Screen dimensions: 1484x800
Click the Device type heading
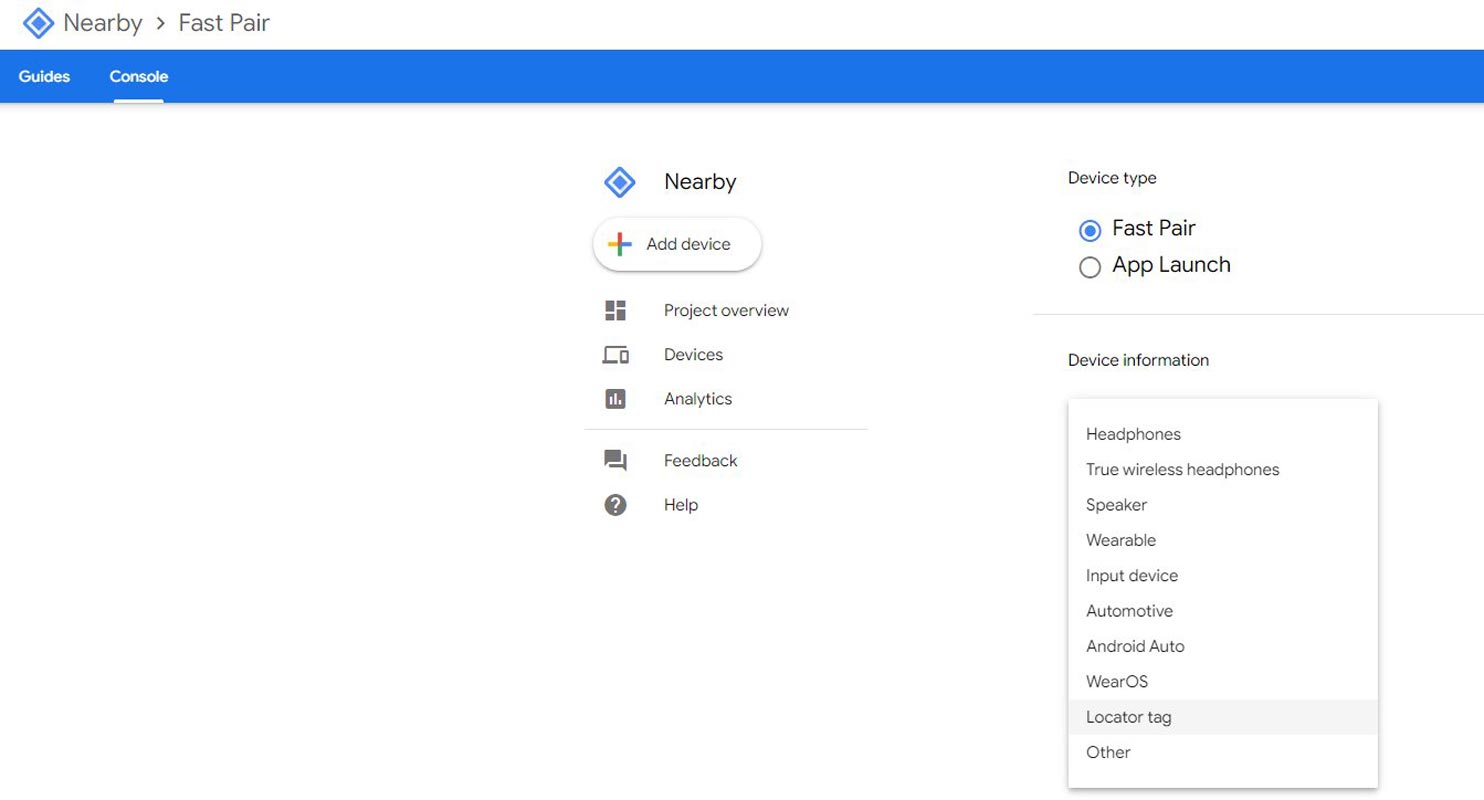pyautogui.click(x=1112, y=178)
